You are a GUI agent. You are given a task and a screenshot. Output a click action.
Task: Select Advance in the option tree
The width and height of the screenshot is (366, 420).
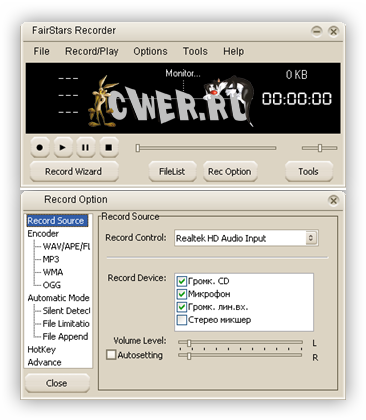pyautogui.click(x=44, y=362)
